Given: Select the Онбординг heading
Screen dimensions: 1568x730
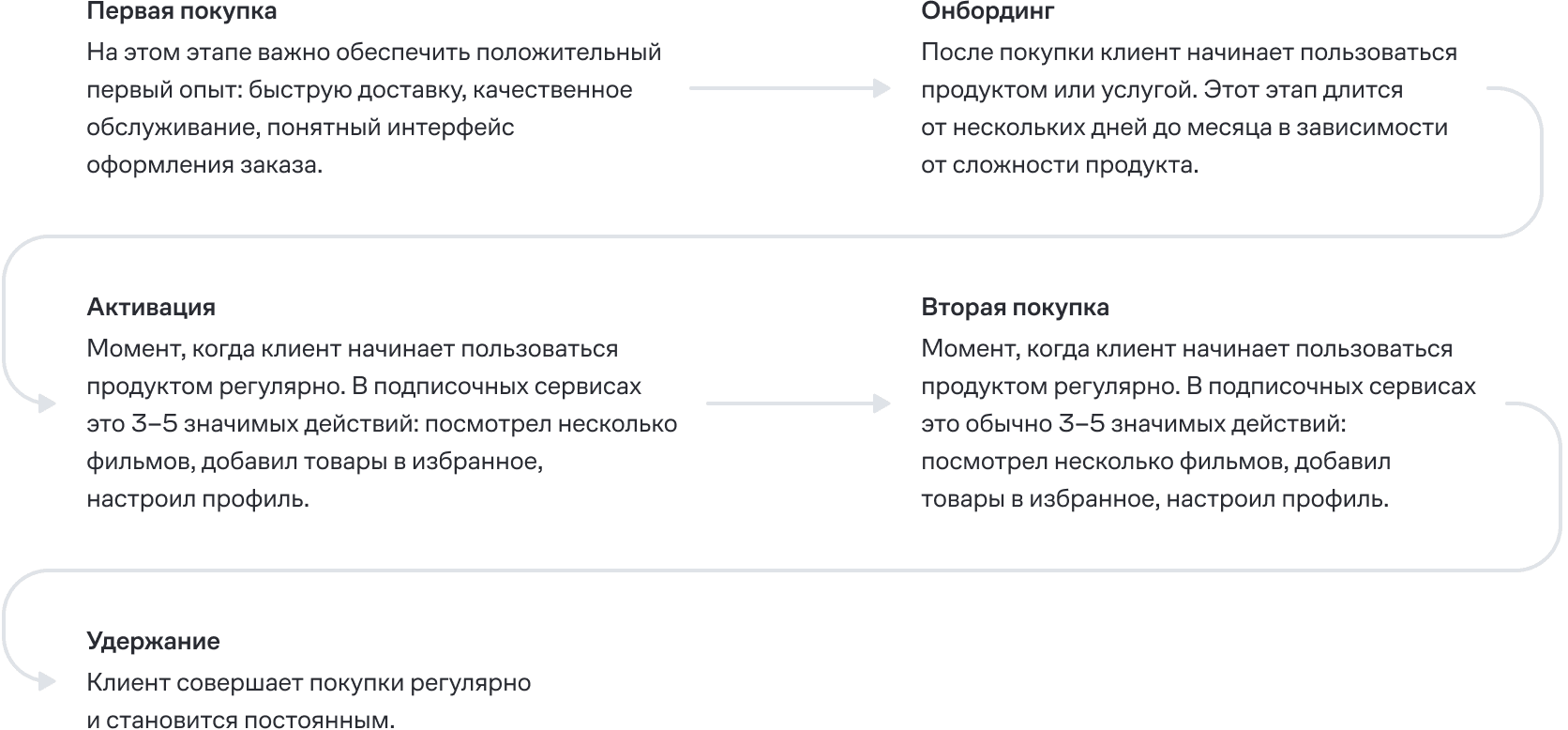Looking at the screenshot, I should click(x=988, y=12).
